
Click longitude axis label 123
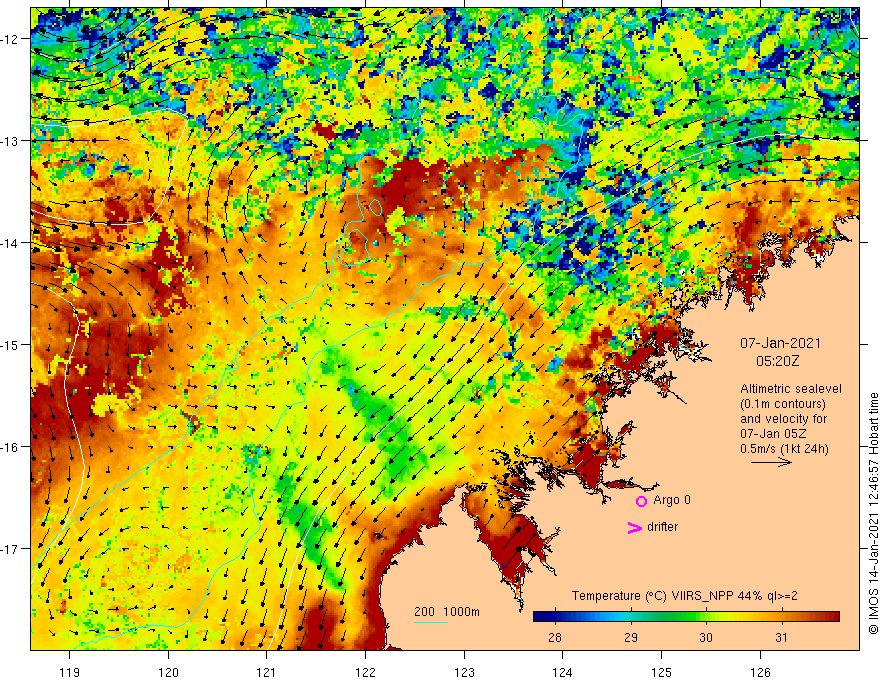point(464,672)
